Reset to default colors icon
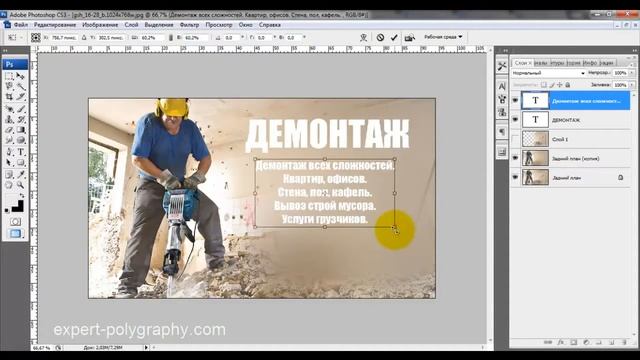 pyautogui.click(x=7, y=211)
